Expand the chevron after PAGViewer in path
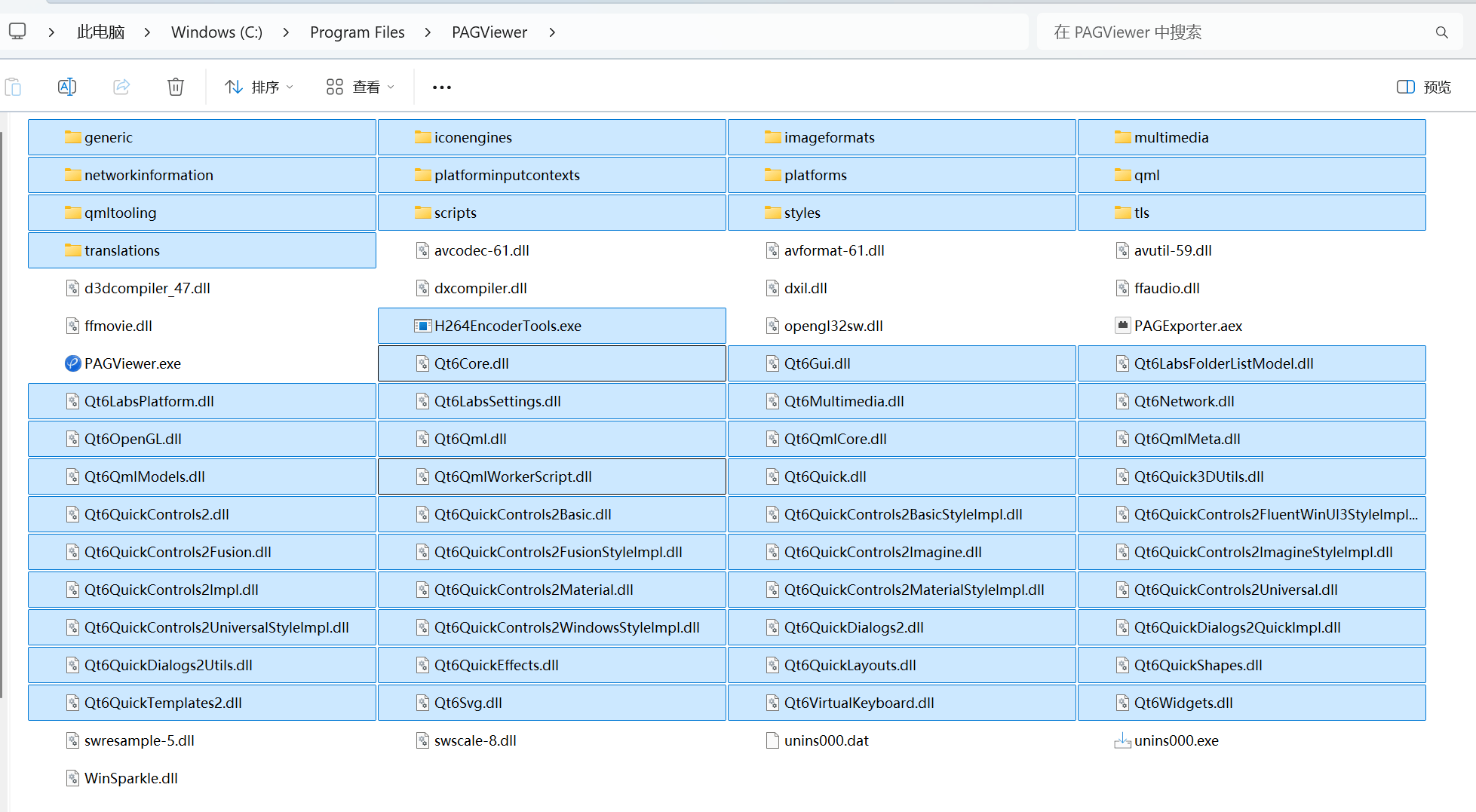 tap(552, 32)
